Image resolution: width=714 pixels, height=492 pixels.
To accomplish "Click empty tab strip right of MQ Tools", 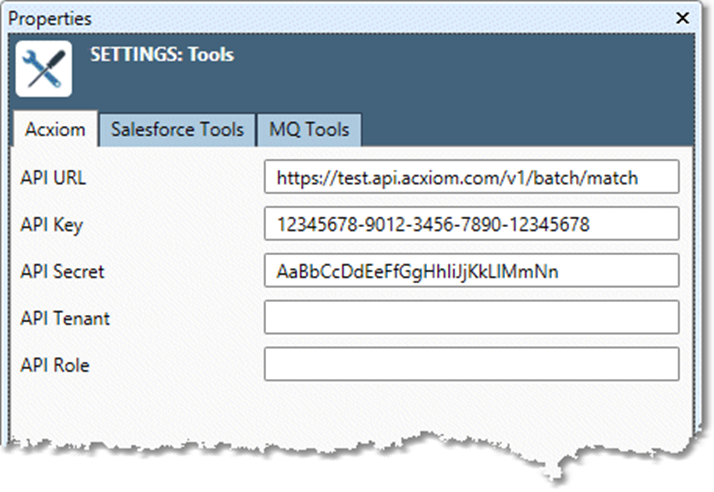I will click(520, 129).
